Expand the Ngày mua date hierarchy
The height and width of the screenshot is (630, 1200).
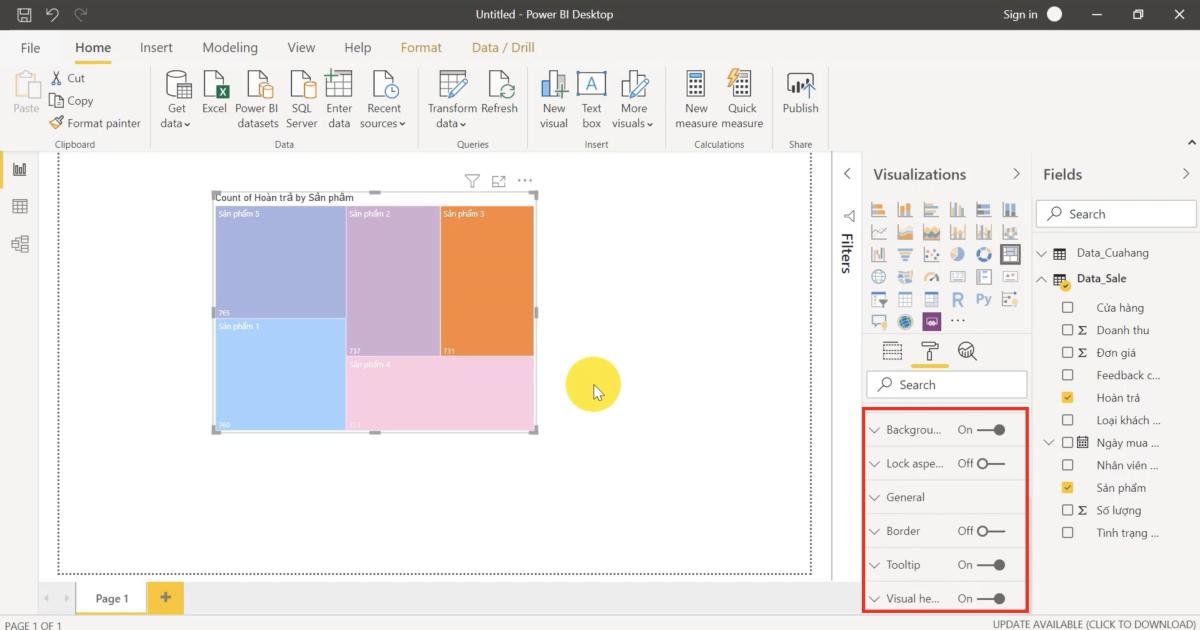click(1048, 442)
